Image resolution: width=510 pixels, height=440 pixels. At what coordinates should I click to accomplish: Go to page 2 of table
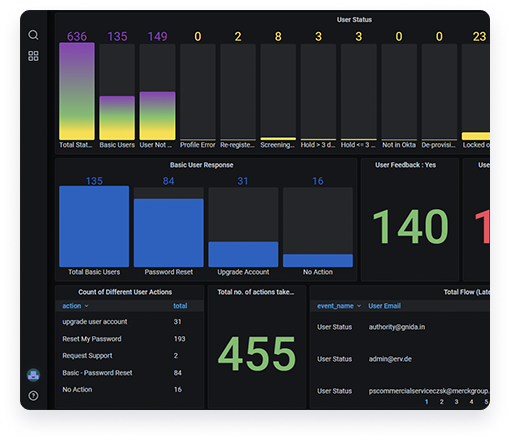441,402
